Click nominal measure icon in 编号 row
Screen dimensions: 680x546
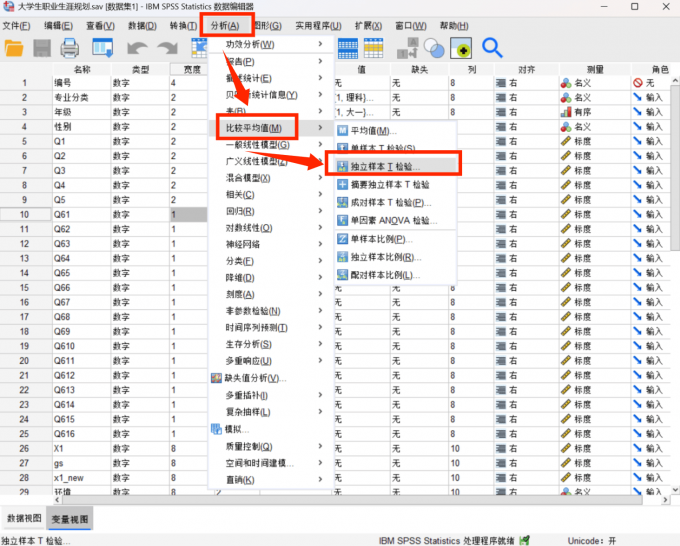tap(566, 83)
